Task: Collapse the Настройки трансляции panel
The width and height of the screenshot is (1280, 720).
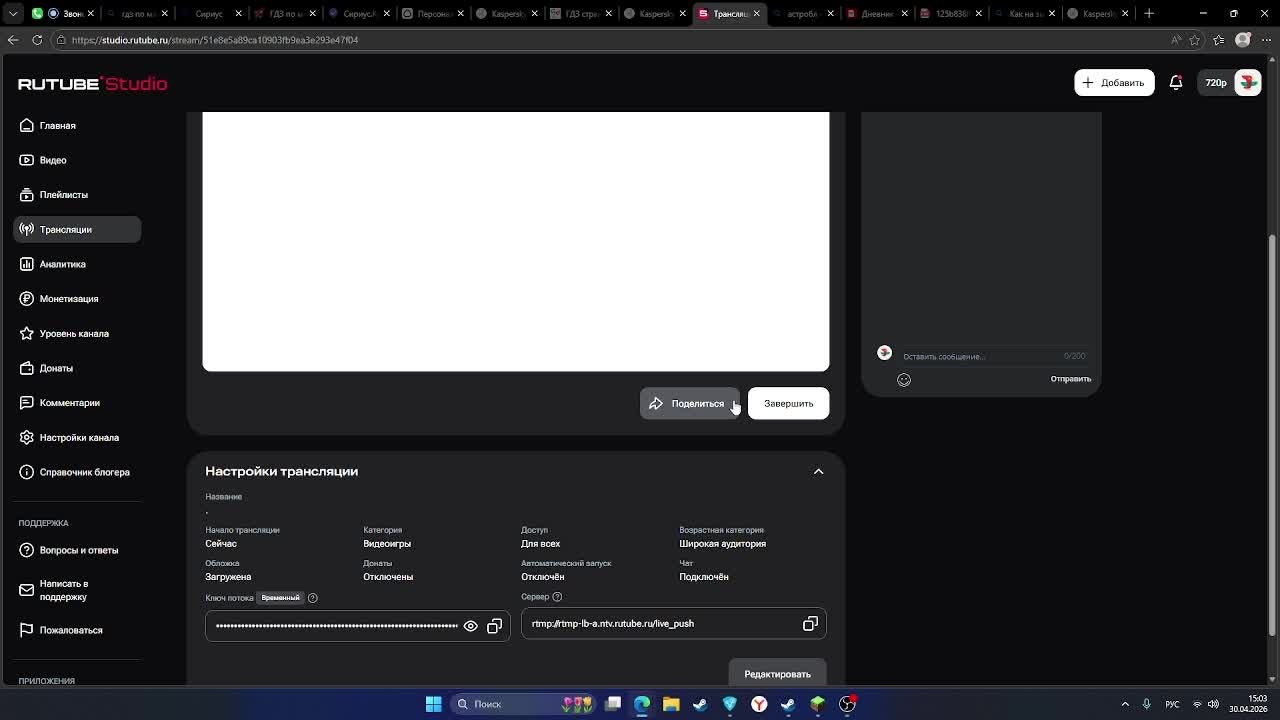Action: click(x=818, y=471)
